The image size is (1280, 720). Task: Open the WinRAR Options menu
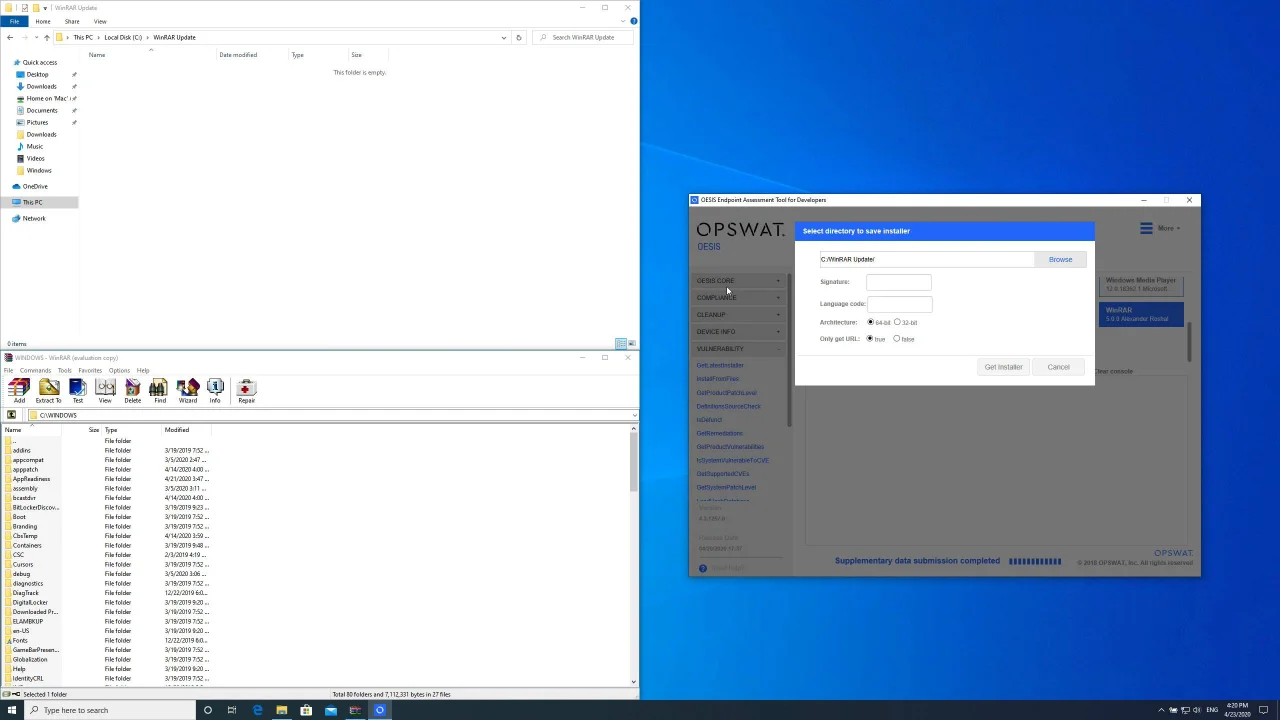[x=119, y=370]
